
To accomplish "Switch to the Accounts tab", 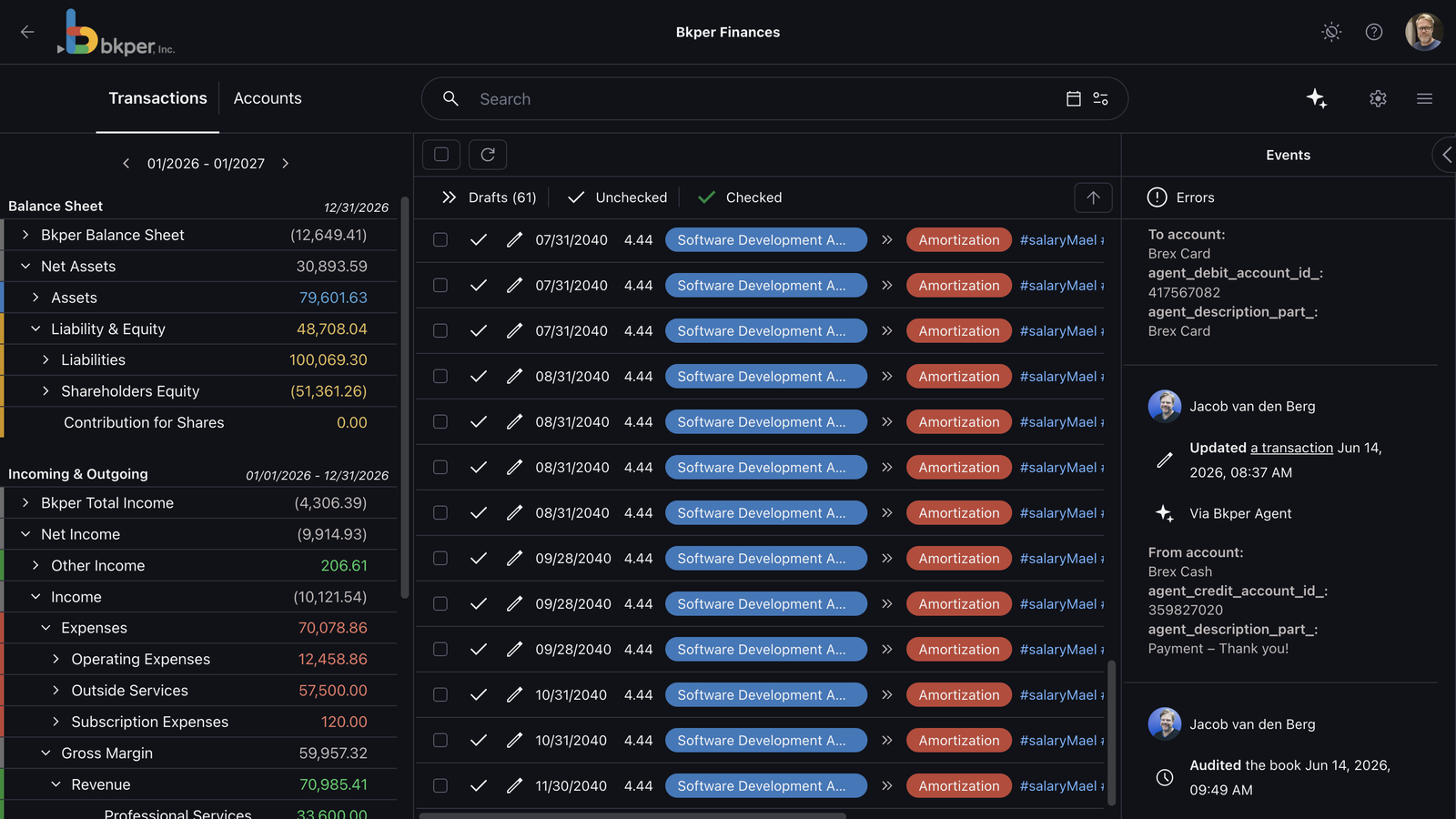I will click(x=268, y=98).
